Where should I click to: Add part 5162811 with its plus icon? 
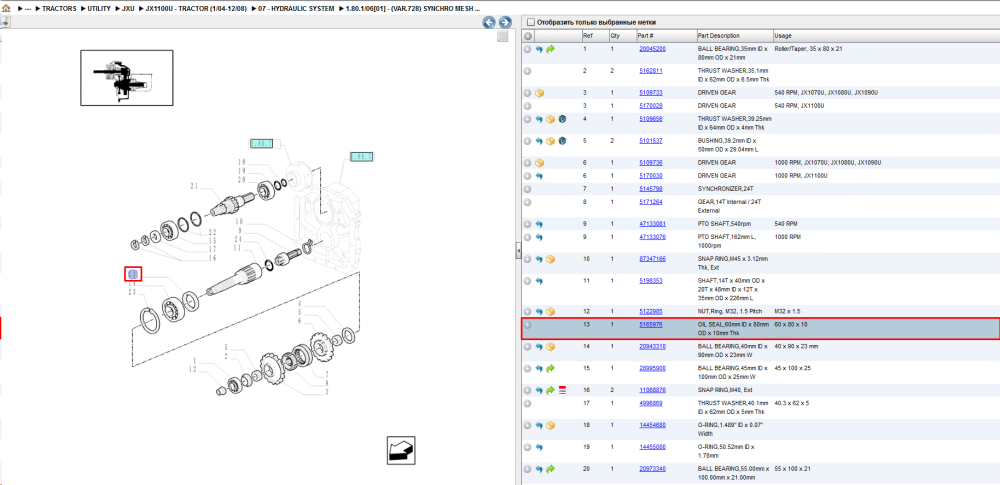pyautogui.click(x=527, y=71)
